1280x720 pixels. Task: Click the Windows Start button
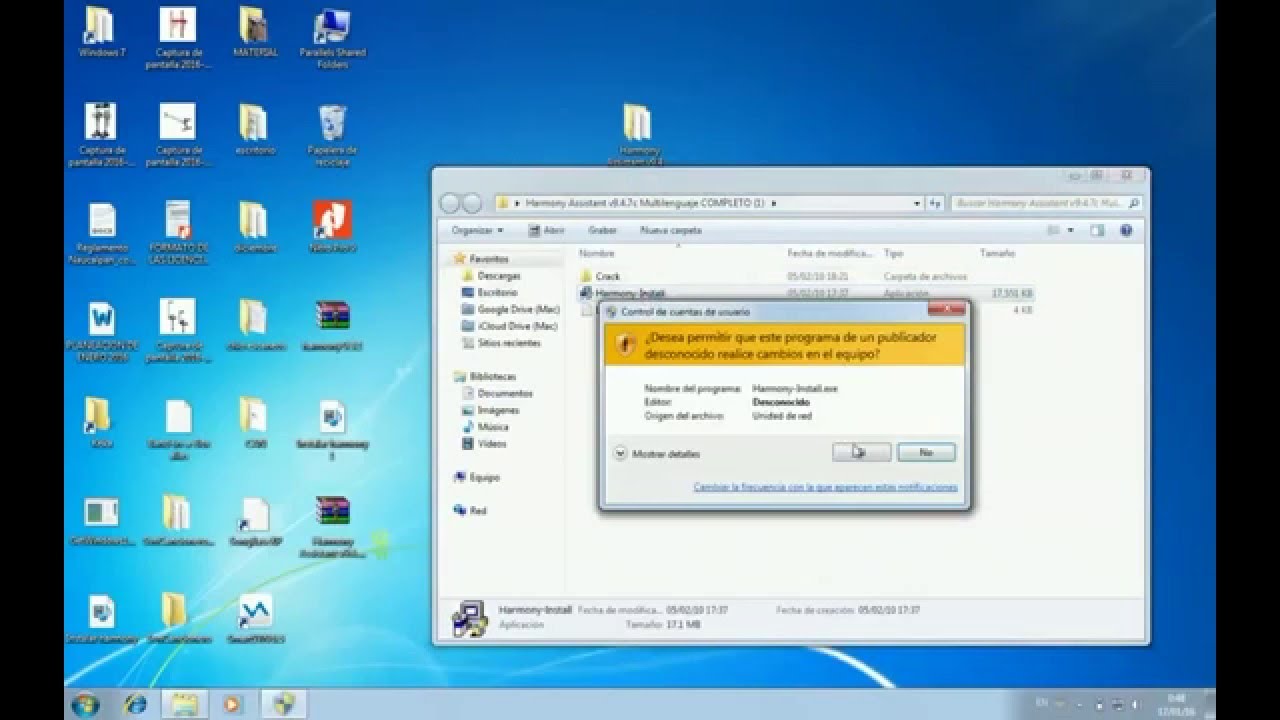[x=86, y=704]
